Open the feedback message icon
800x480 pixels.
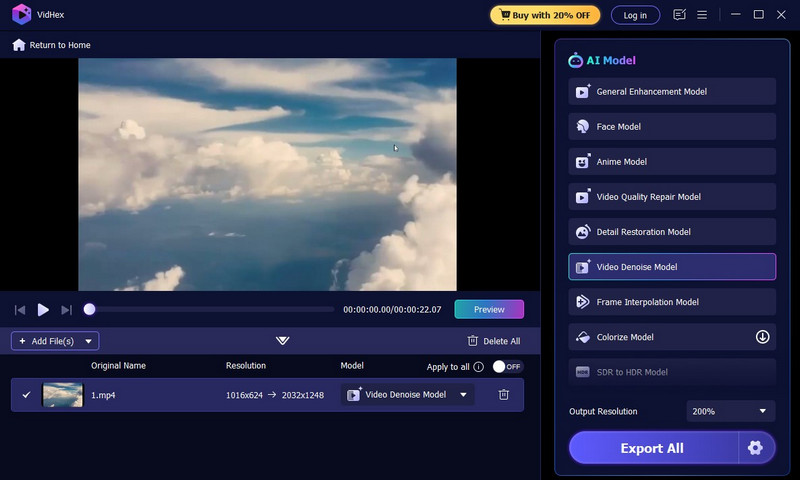(679, 15)
